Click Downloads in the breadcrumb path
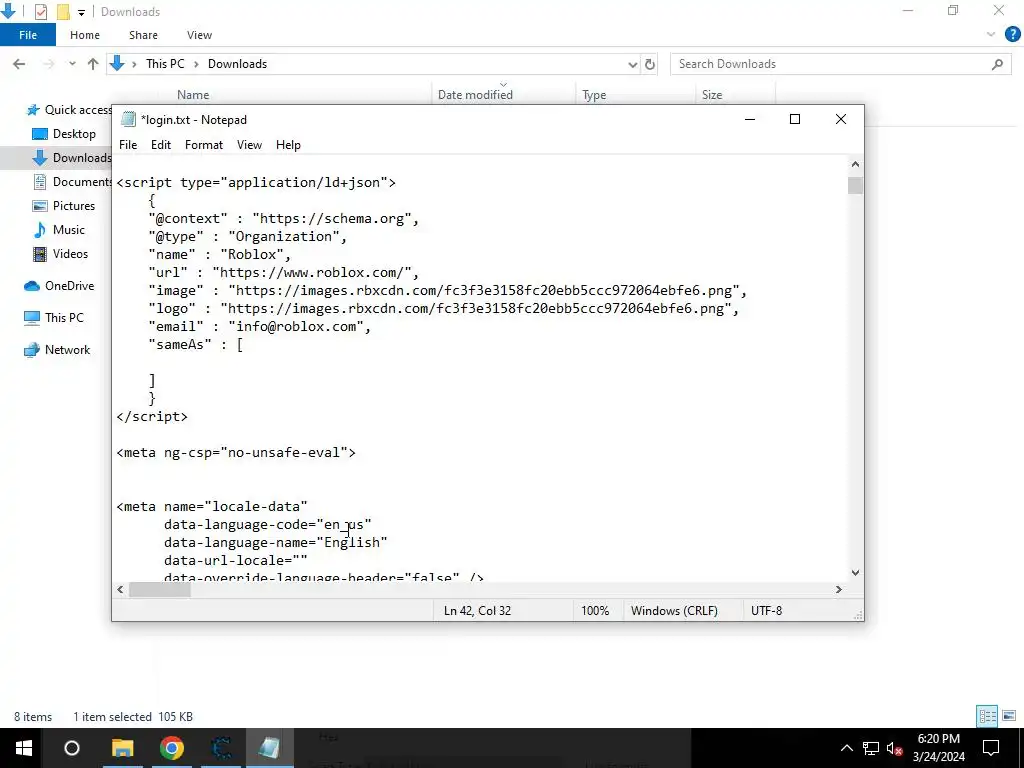 click(237, 64)
